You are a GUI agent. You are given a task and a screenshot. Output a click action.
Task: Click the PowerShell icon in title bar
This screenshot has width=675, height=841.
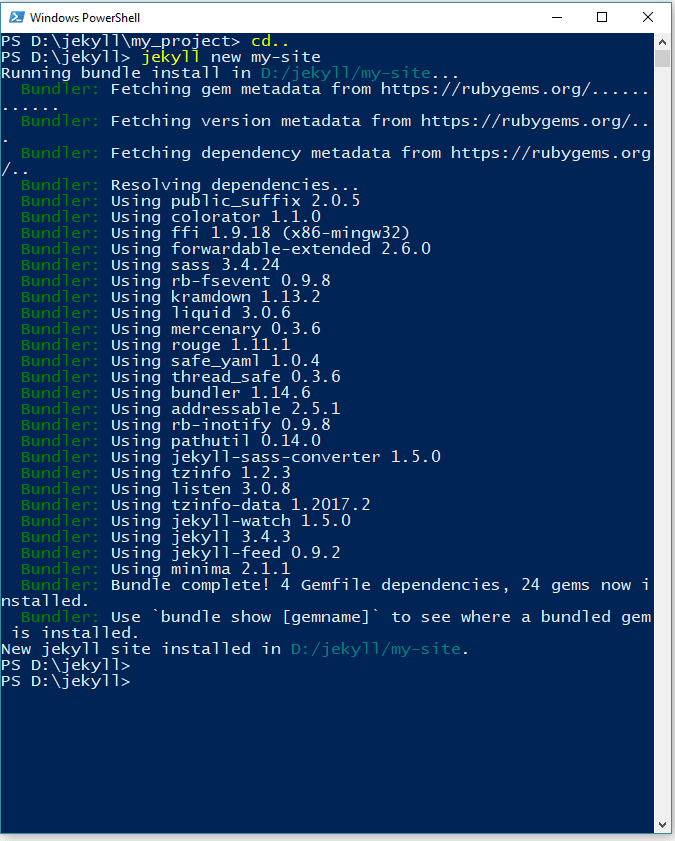click(16, 17)
